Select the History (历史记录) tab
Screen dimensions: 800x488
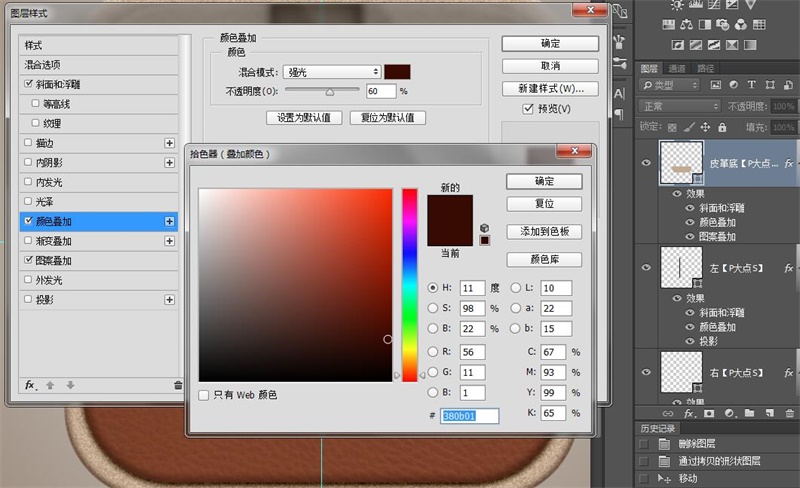click(658, 428)
